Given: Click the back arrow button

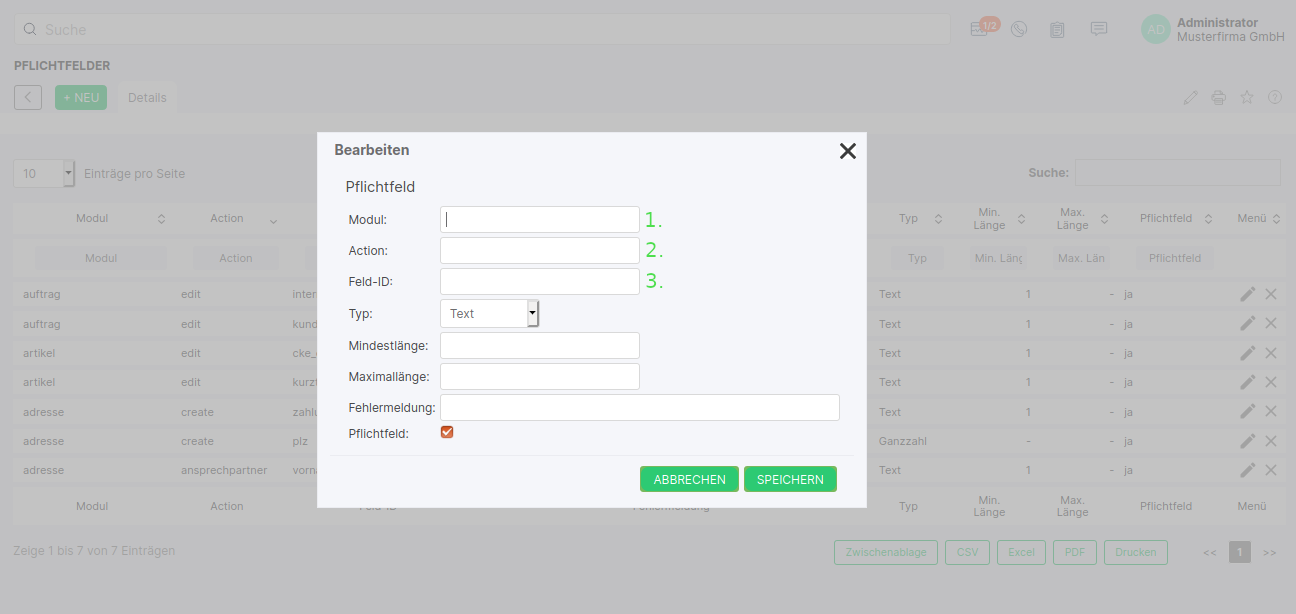Looking at the screenshot, I should click(28, 97).
